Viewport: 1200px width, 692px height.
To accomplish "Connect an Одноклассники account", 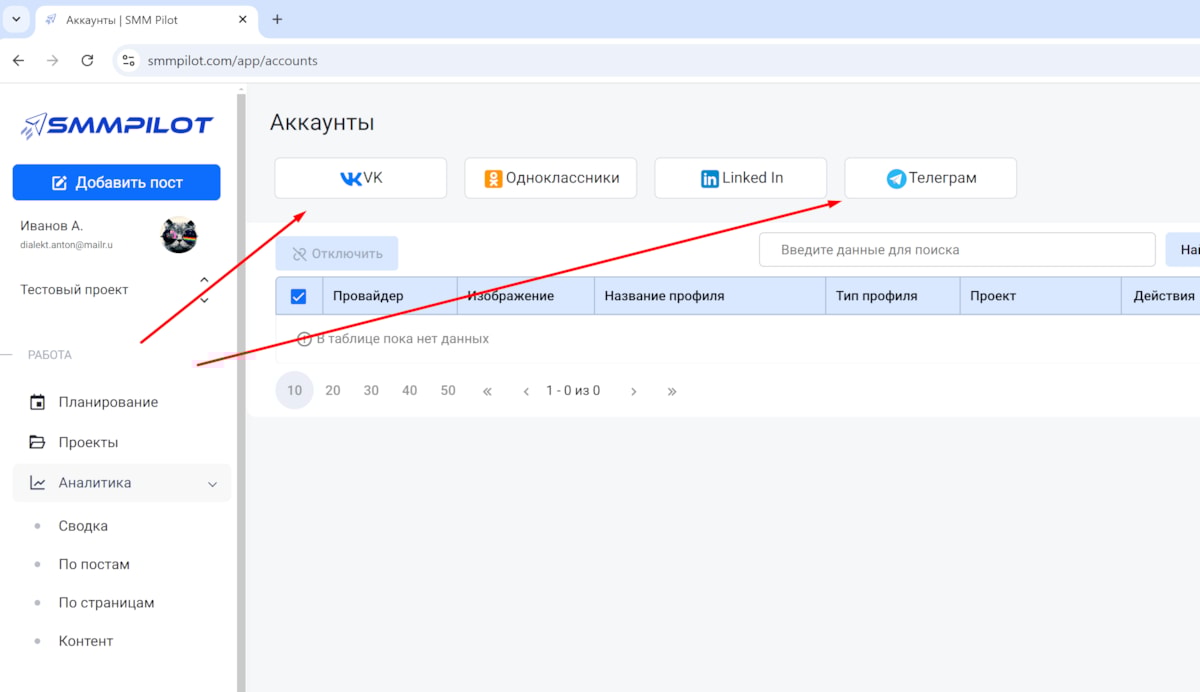I will click(551, 178).
